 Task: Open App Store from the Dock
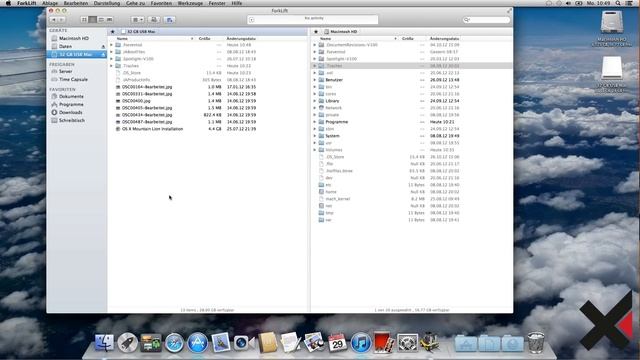pyautogui.click(x=198, y=342)
